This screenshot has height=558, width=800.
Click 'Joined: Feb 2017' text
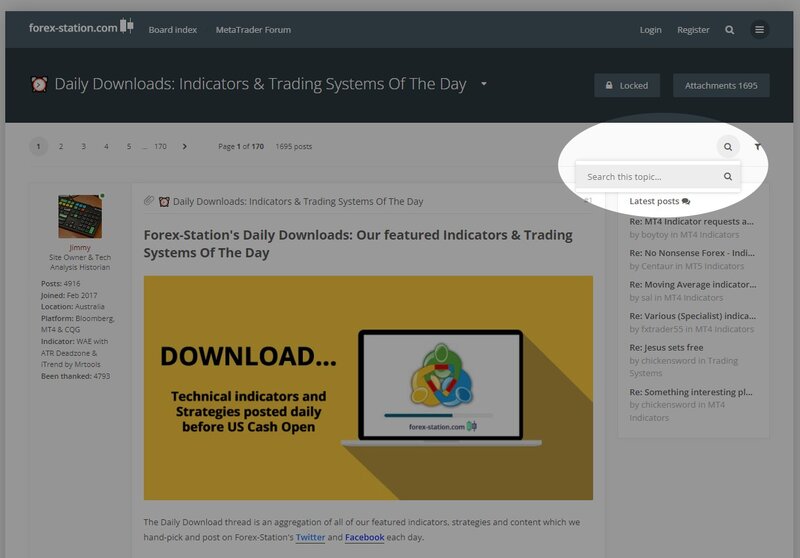coord(69,295)
